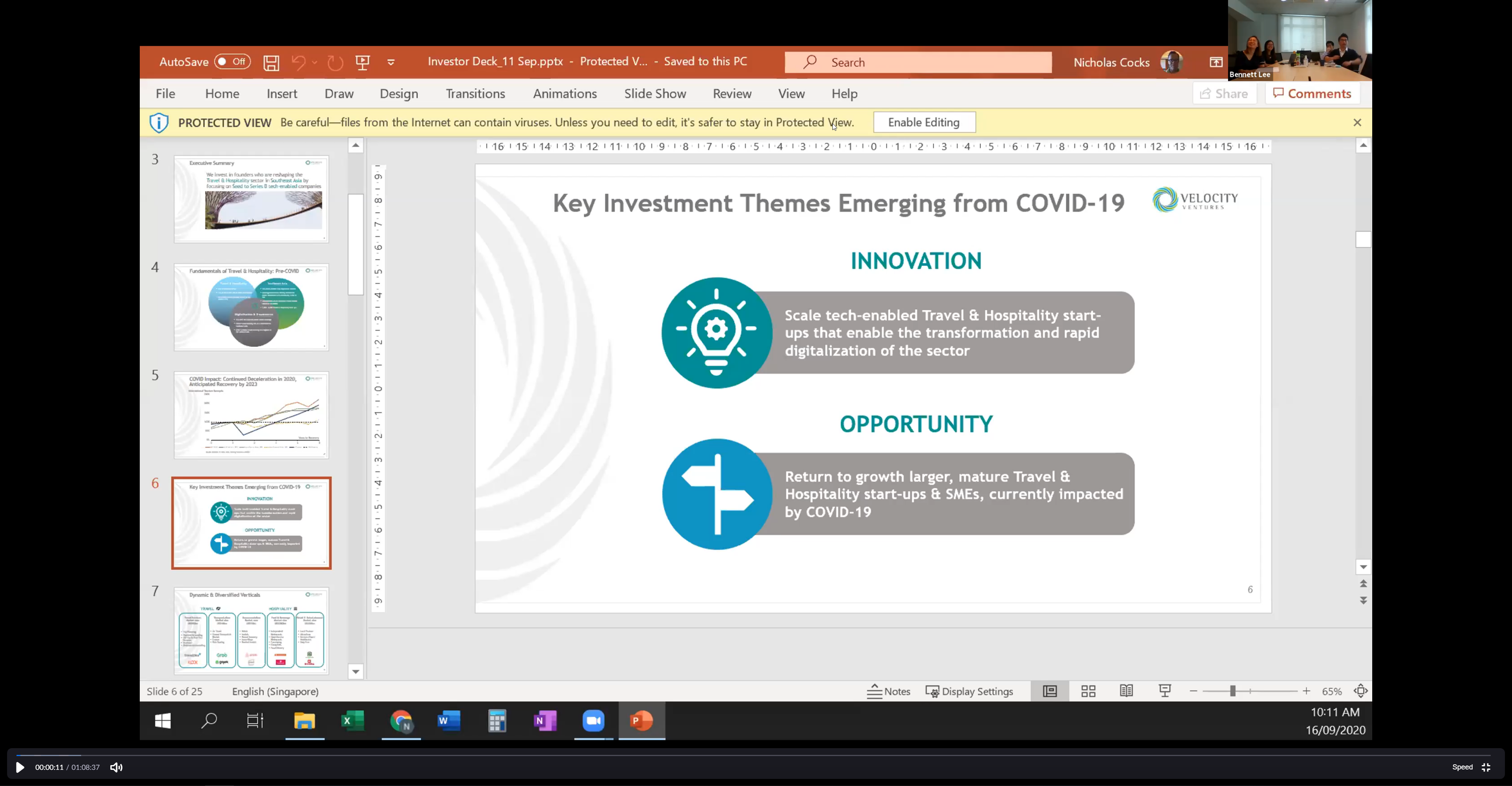
Task: Expand Undo history dropdown arrow
Action: pos(315,62)
